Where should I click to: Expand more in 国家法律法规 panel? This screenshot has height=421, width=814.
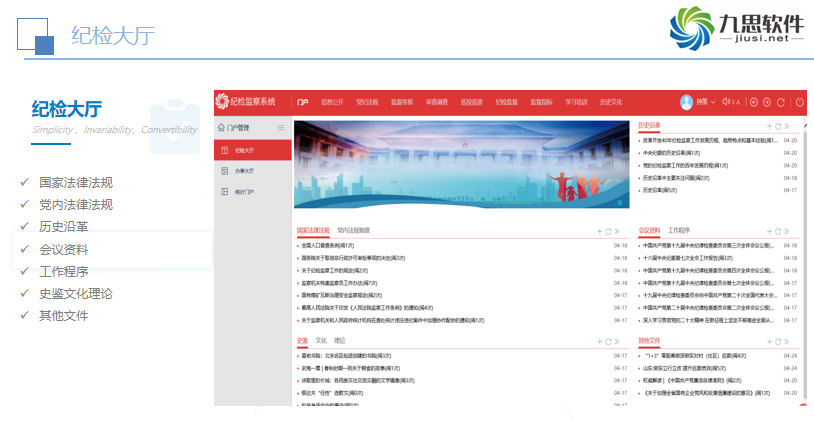(x=617, y=231)
